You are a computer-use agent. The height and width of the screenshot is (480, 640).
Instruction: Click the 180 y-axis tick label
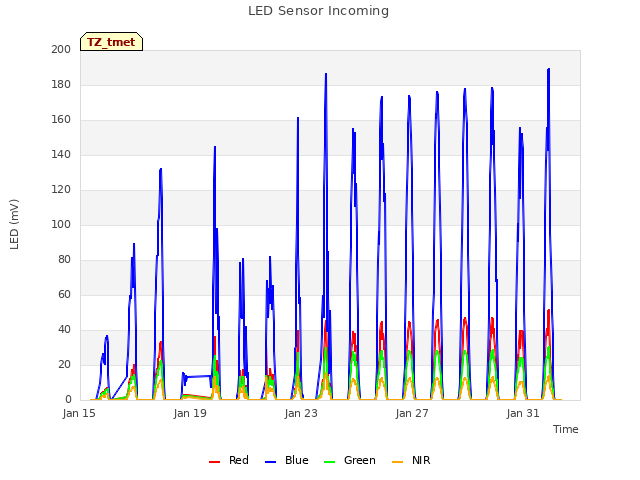tap(61, 84)
